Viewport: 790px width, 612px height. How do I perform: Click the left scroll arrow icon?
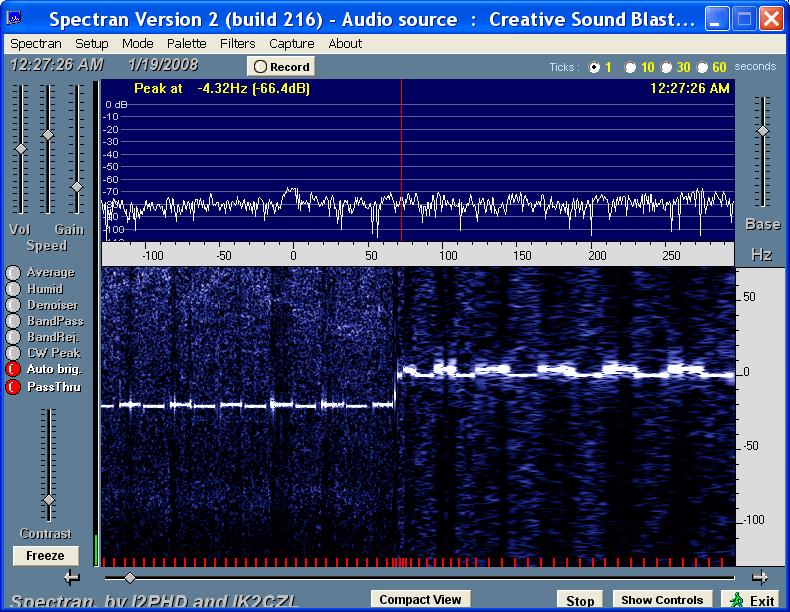72,577
